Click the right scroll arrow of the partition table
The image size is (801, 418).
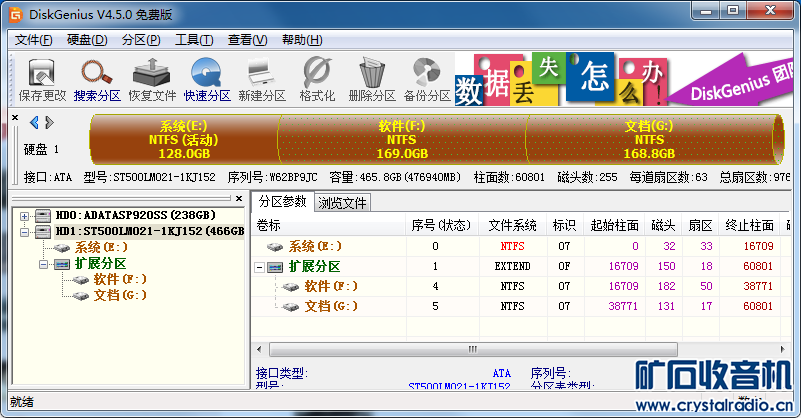782,350
